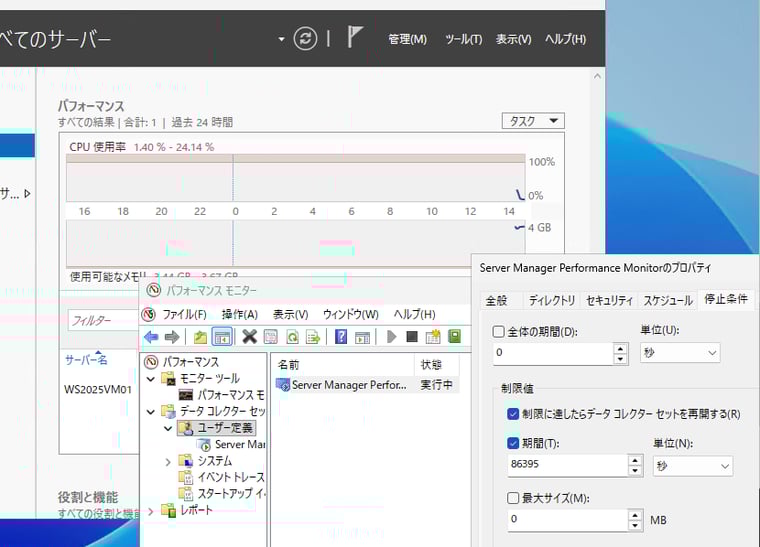Click the Export list toolbar icon
The image size is (760, 547).
313,337
